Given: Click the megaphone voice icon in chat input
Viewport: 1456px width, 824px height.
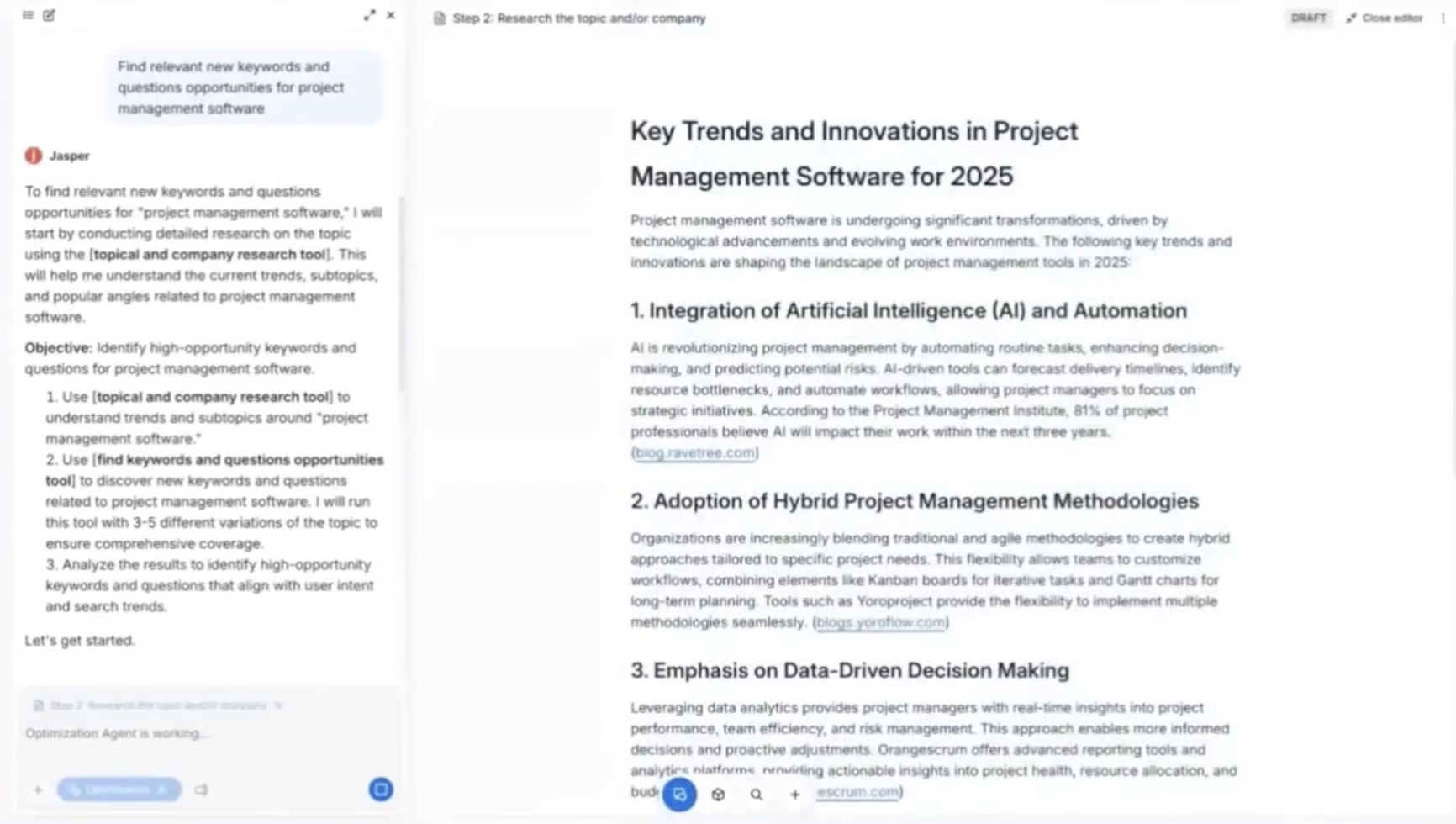Looking at the screenshot, I should click(x=201, y=790).
